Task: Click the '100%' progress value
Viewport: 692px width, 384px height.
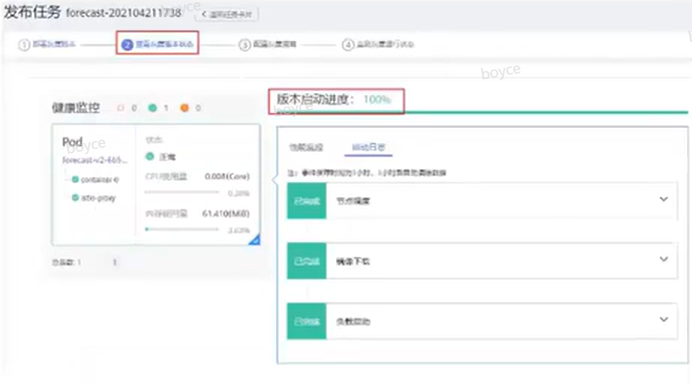Action: click(x=377, y=100)
